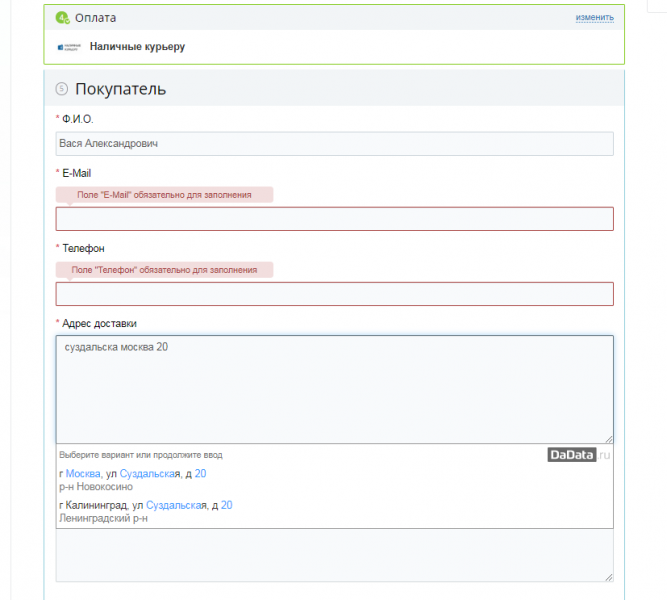The image size is (667, 600).
Task: Click the E-Mail required error tooltip
Action: click(x=164, y=195)
